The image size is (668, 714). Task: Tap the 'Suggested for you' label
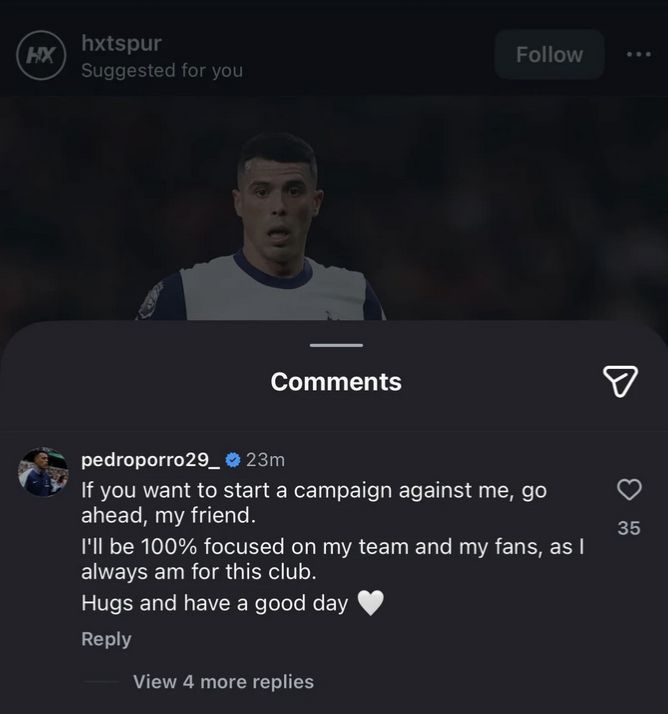click(161, 70)
